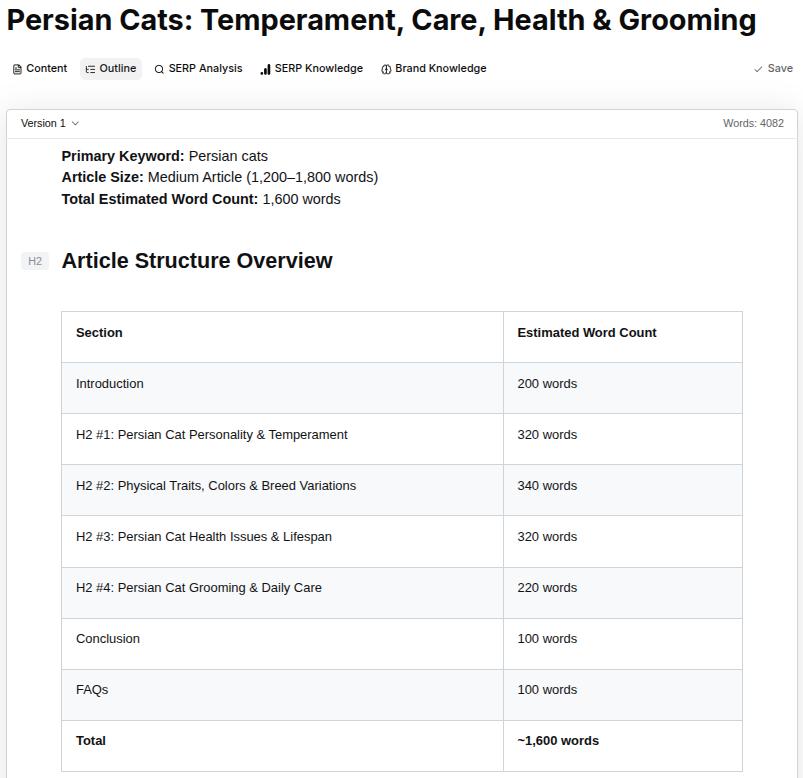Click the SERP Analysis magnifier icon

click(158, 69)
